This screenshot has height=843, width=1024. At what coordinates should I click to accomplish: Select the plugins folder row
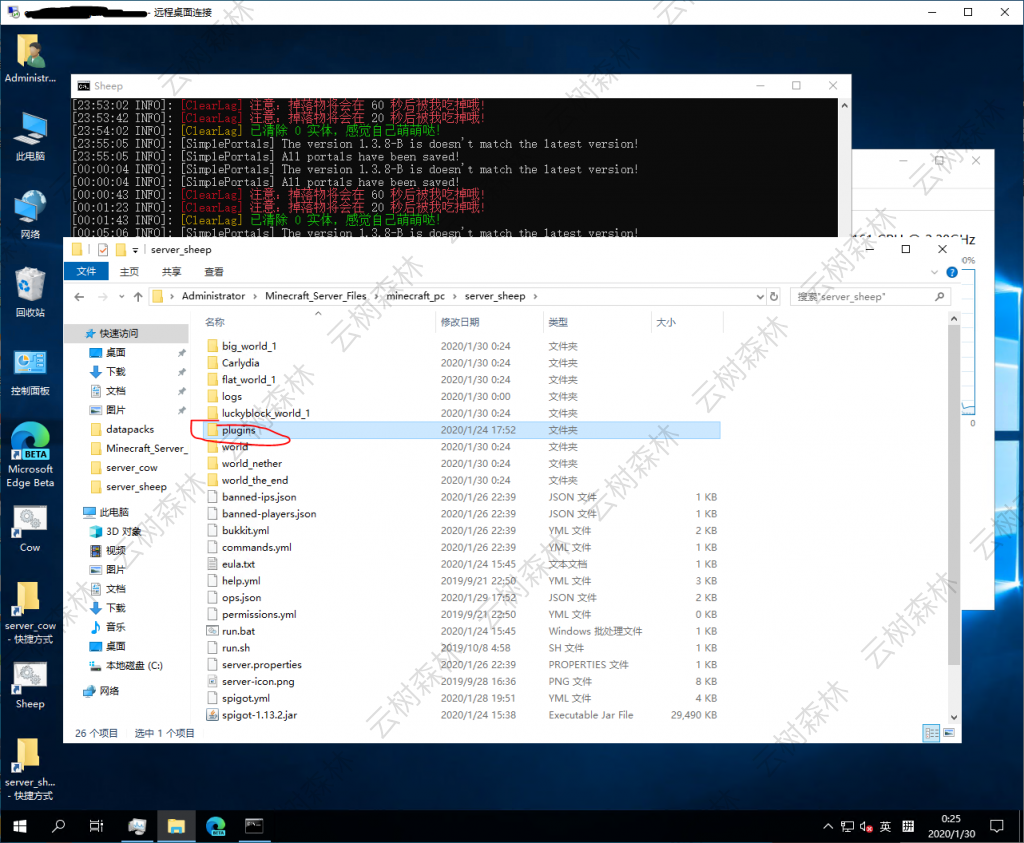pyautogui.click(x=462, y=430)
